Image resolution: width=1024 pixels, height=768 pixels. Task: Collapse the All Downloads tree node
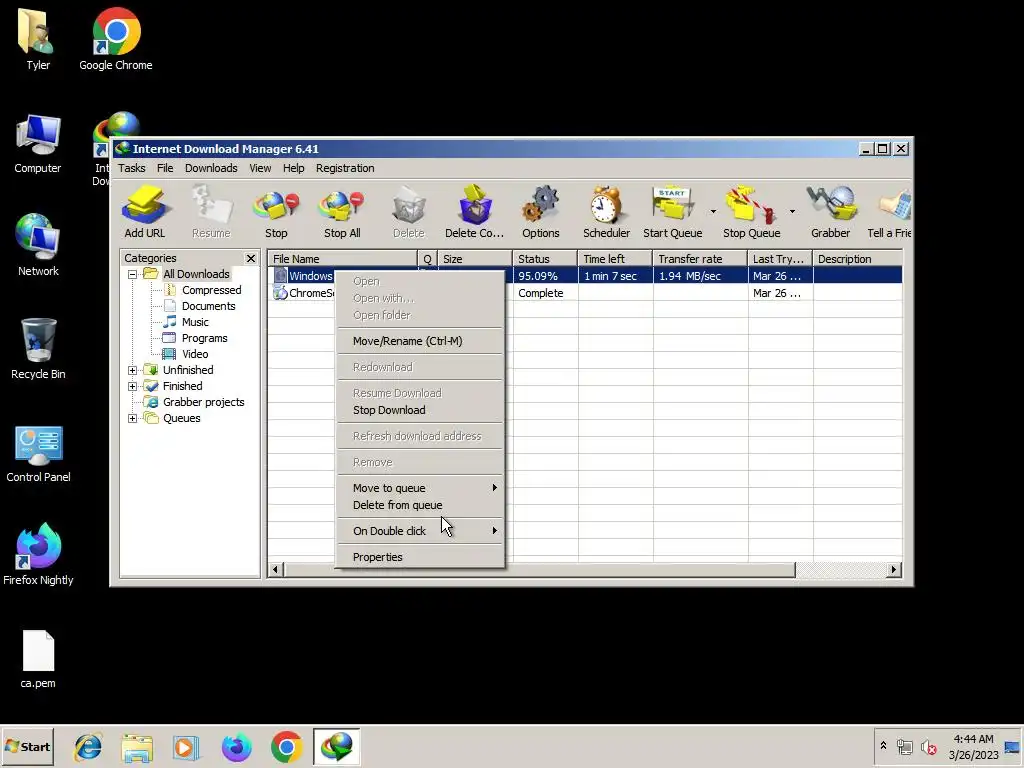(133, 274)
